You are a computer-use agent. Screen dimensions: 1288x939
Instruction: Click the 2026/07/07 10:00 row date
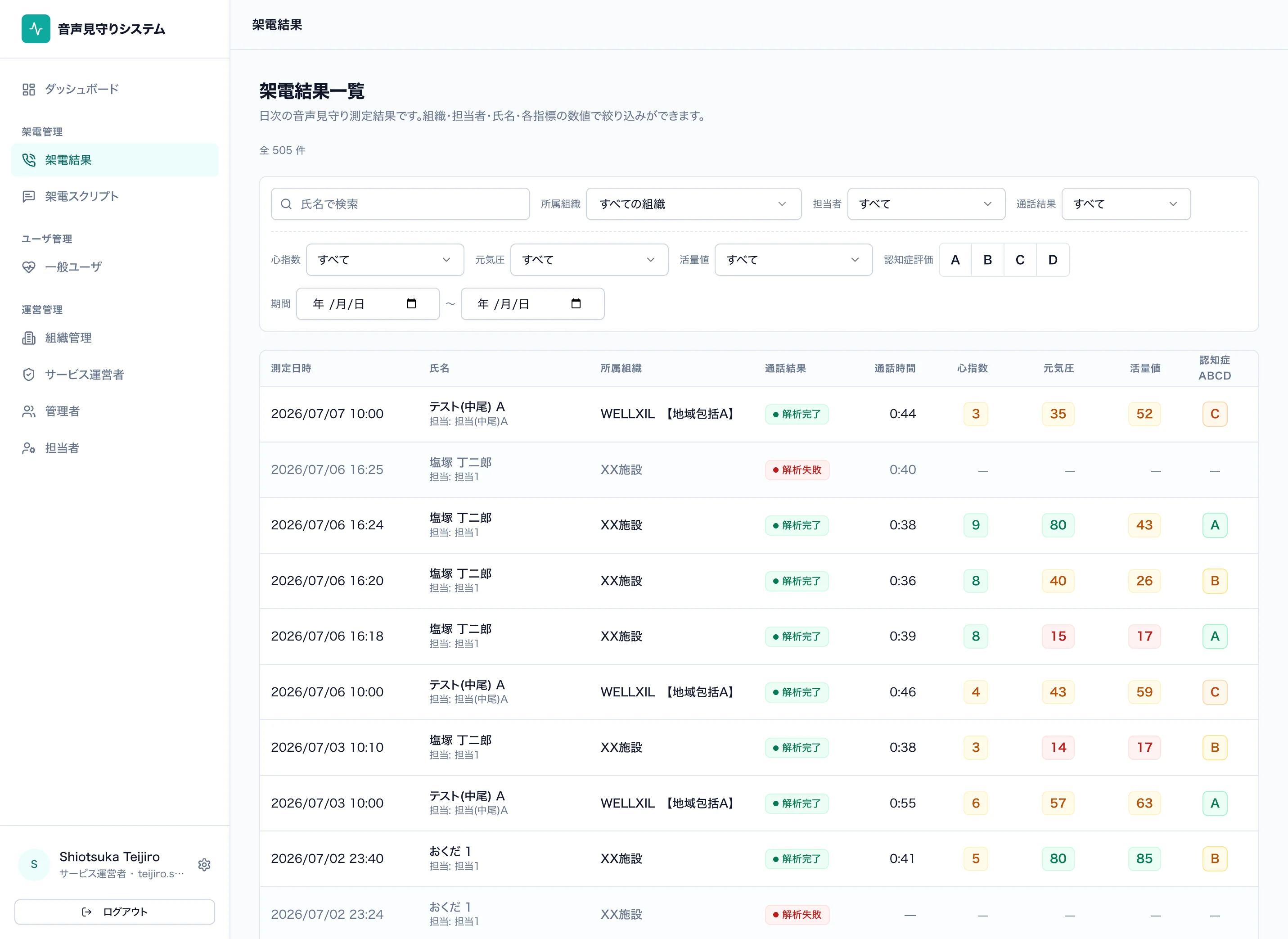coord(327,414)
